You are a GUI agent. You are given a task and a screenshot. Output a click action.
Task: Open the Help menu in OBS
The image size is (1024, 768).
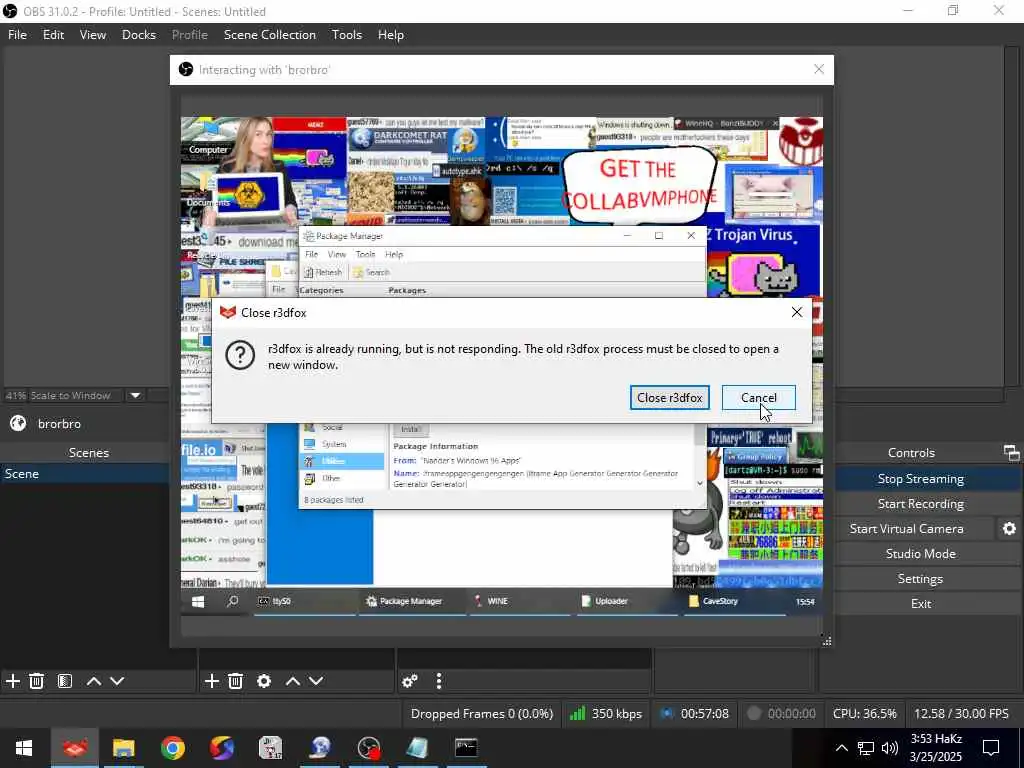click(391, 35)
